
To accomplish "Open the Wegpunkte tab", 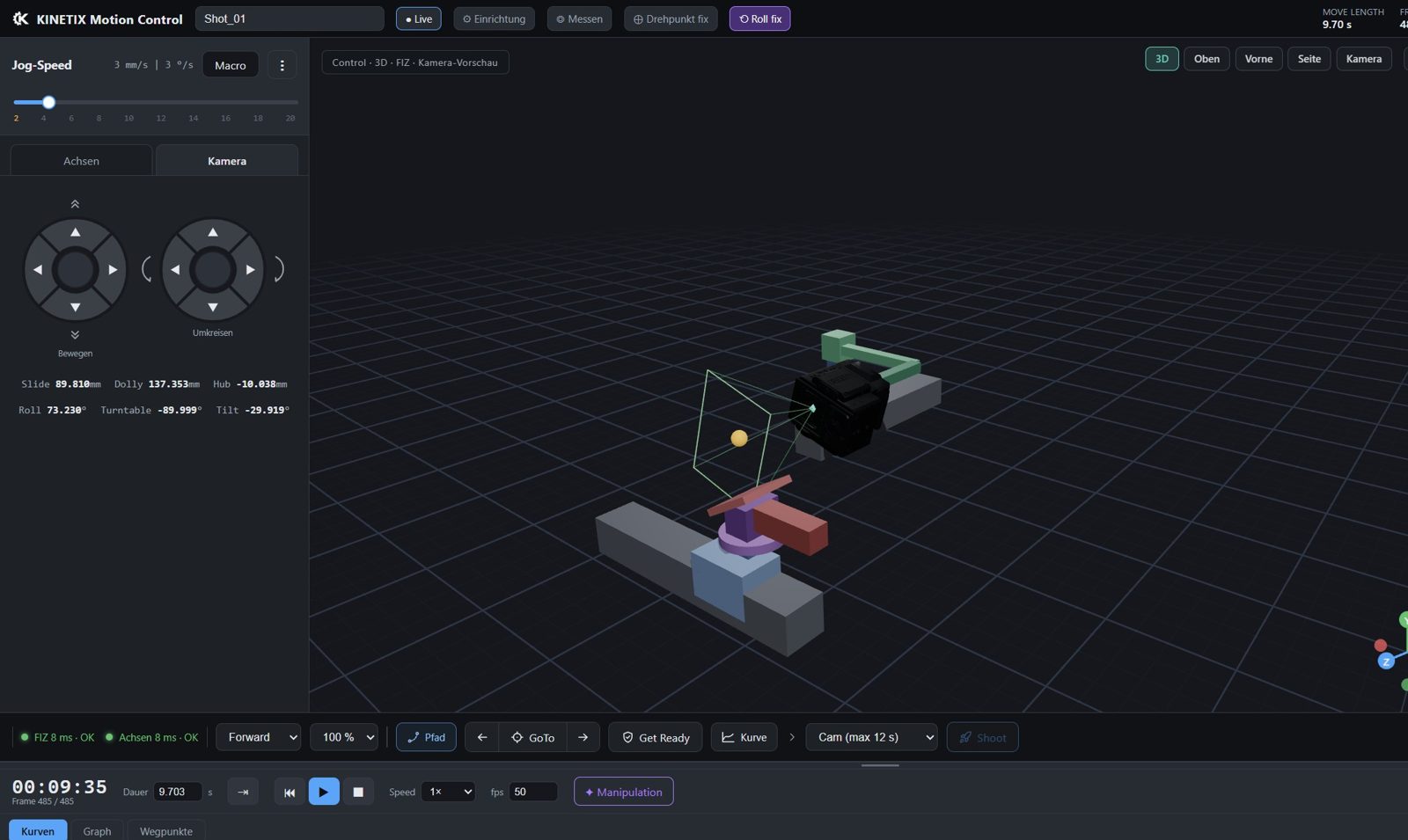I will (166, 831).
